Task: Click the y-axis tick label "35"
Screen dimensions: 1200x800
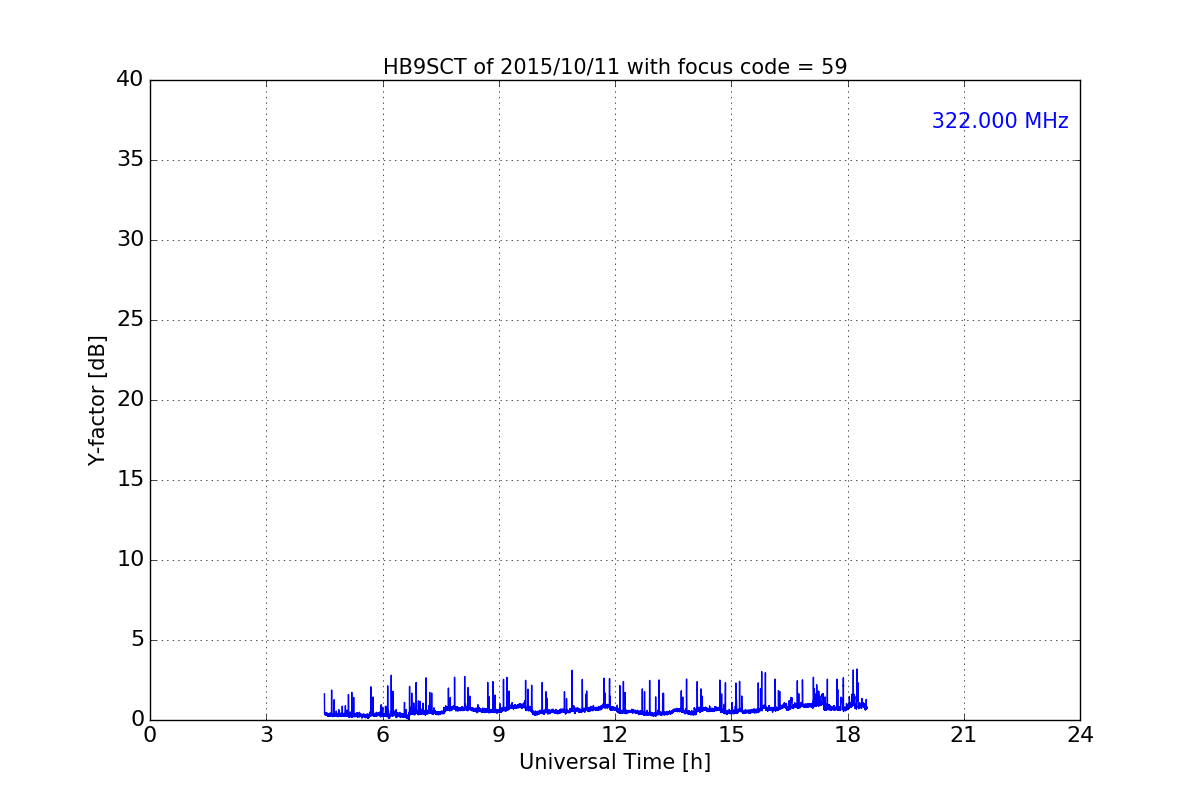Action: pyautogui.click(x=130, y=159)
